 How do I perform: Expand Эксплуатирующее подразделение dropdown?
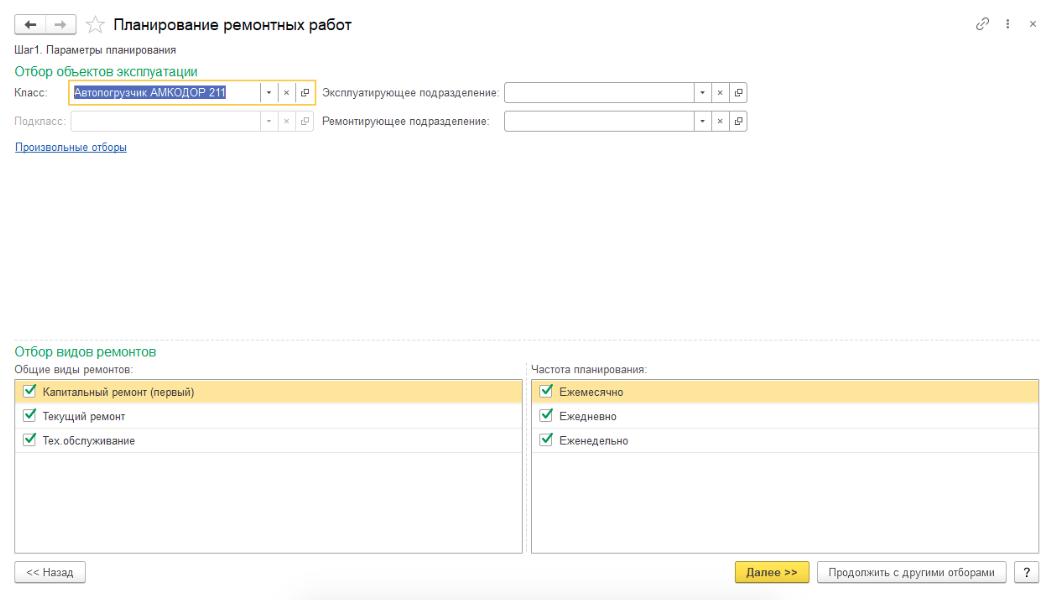702,93
